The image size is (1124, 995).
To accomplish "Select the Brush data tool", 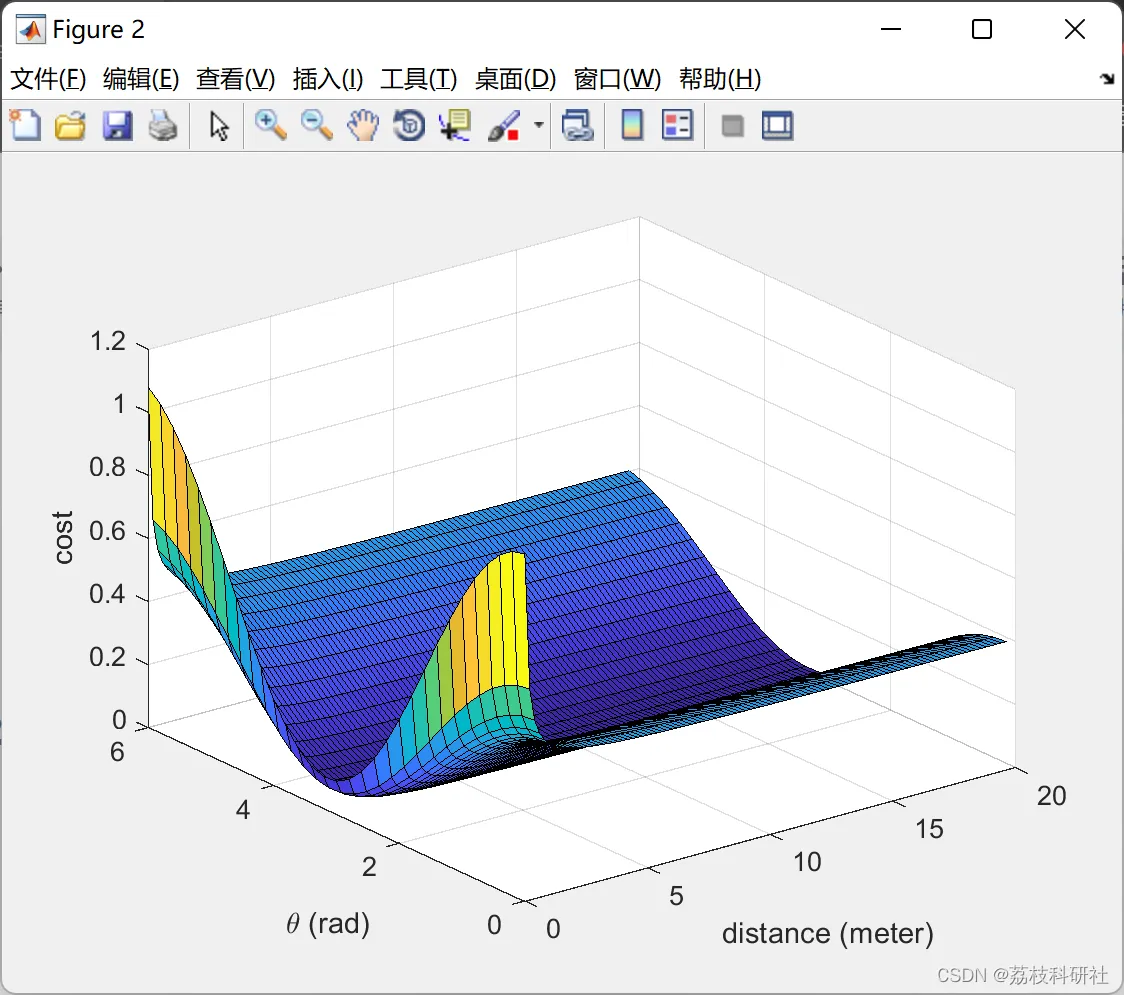I will (504, 125).
